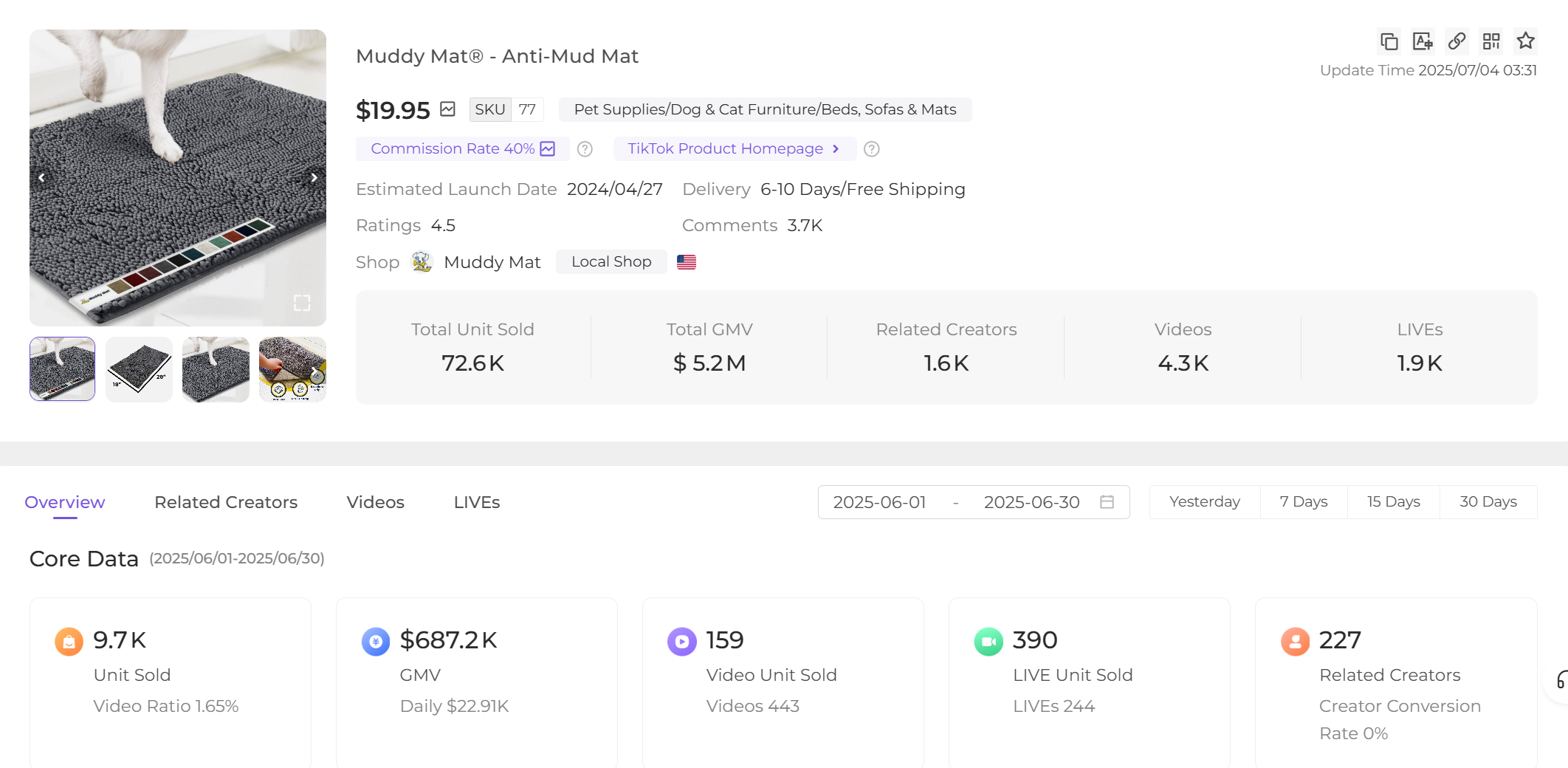
Task: Click the Core Data heading
Action: (x=84, y=558)
